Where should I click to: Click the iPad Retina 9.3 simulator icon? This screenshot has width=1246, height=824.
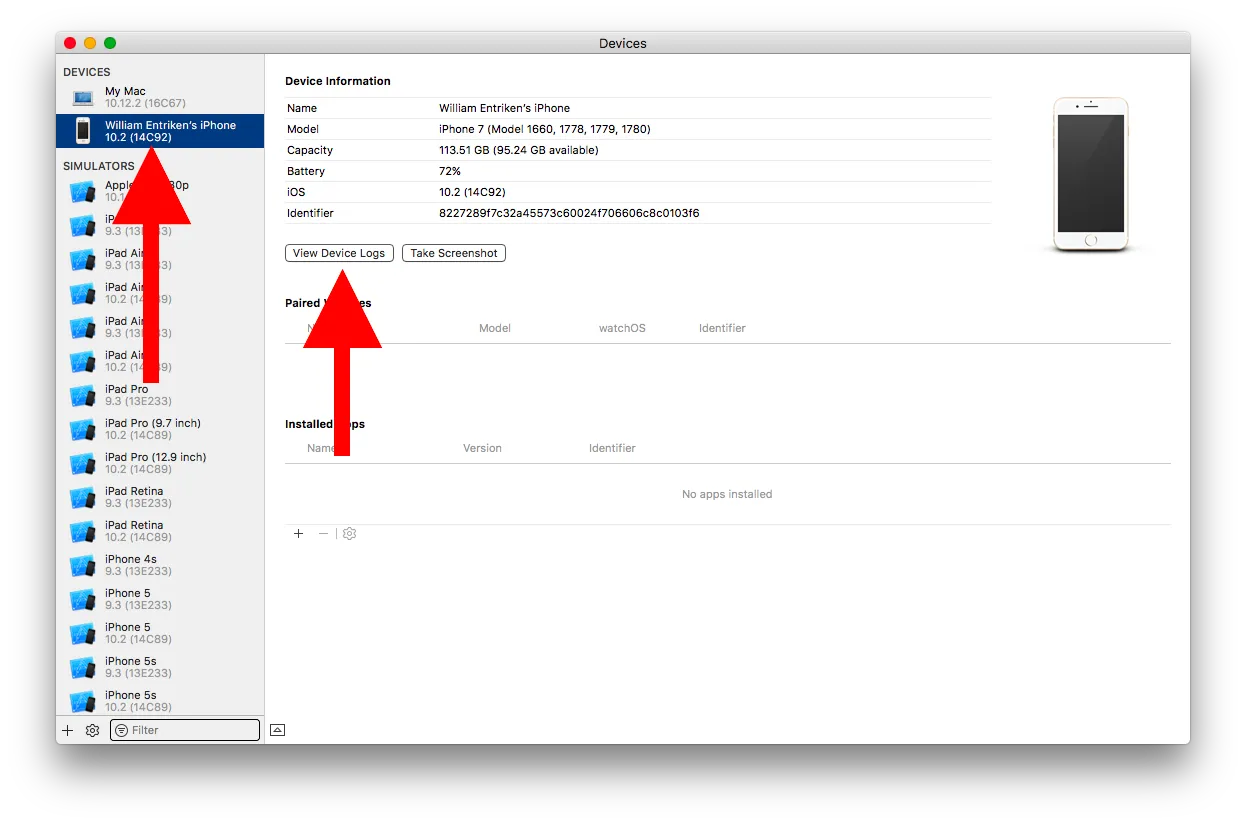[x=82, y=498]
